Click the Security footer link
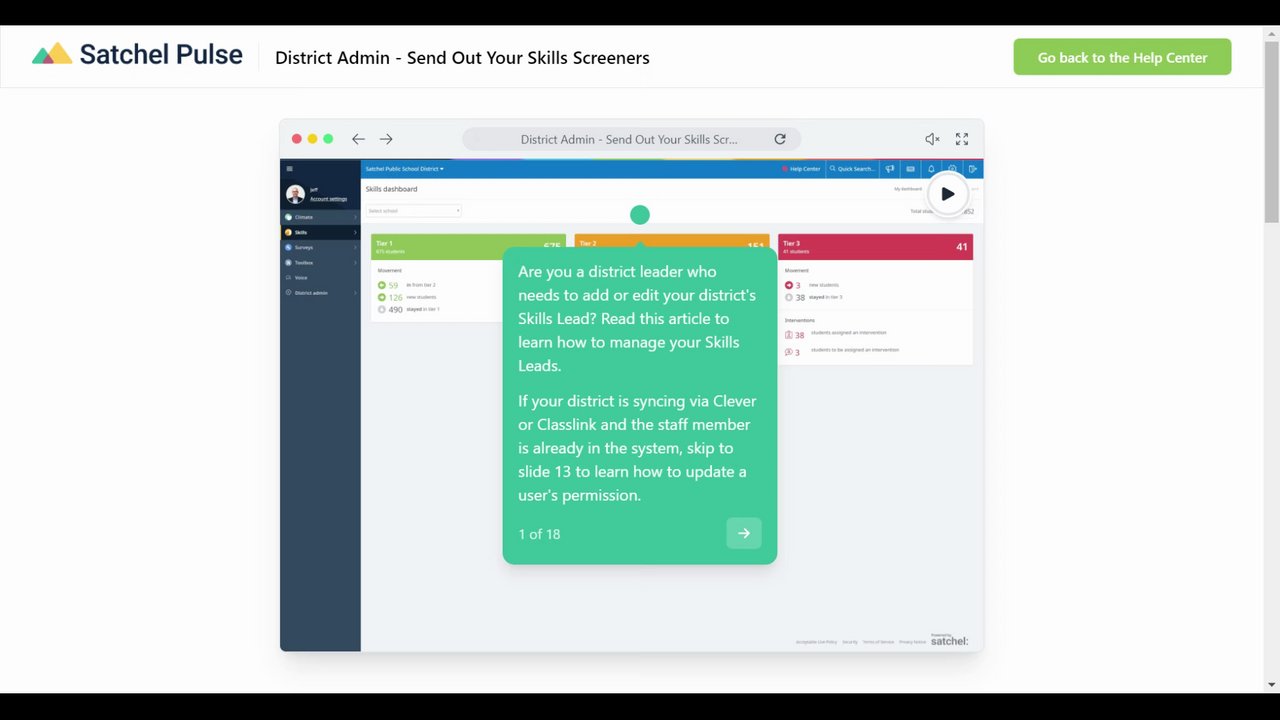 point(850,642)
